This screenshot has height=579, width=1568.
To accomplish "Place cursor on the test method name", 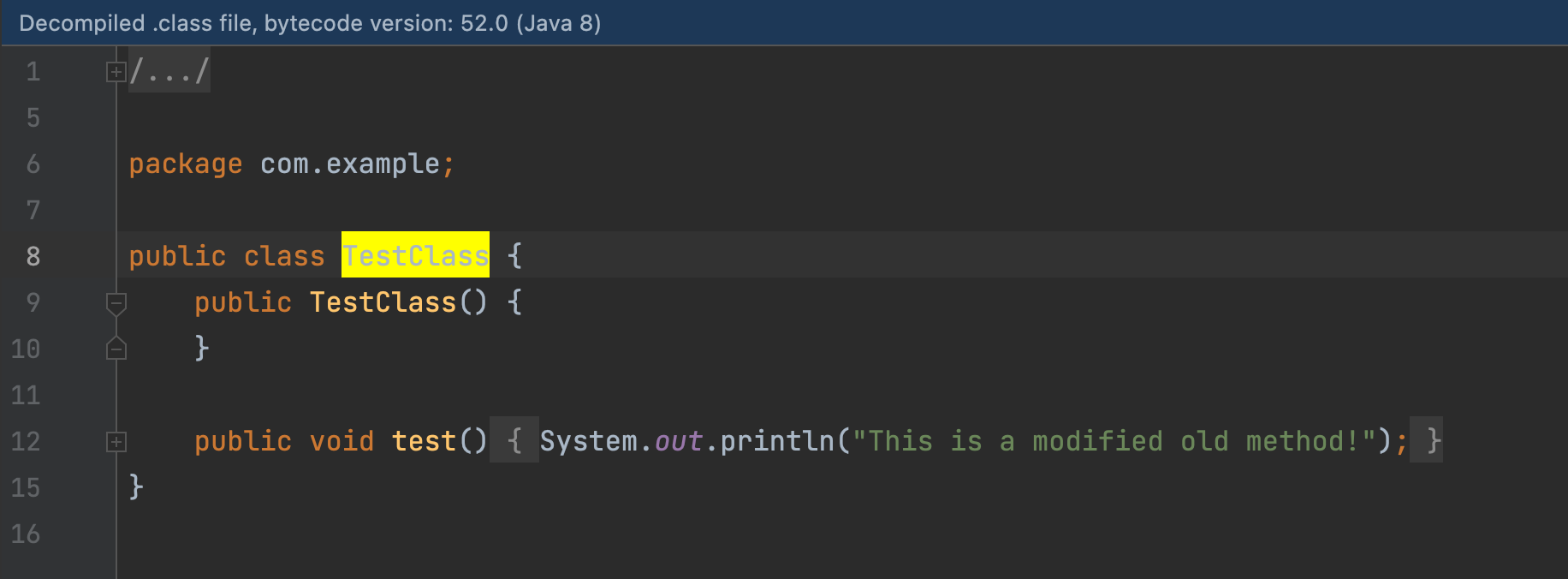I will point(424,441).
